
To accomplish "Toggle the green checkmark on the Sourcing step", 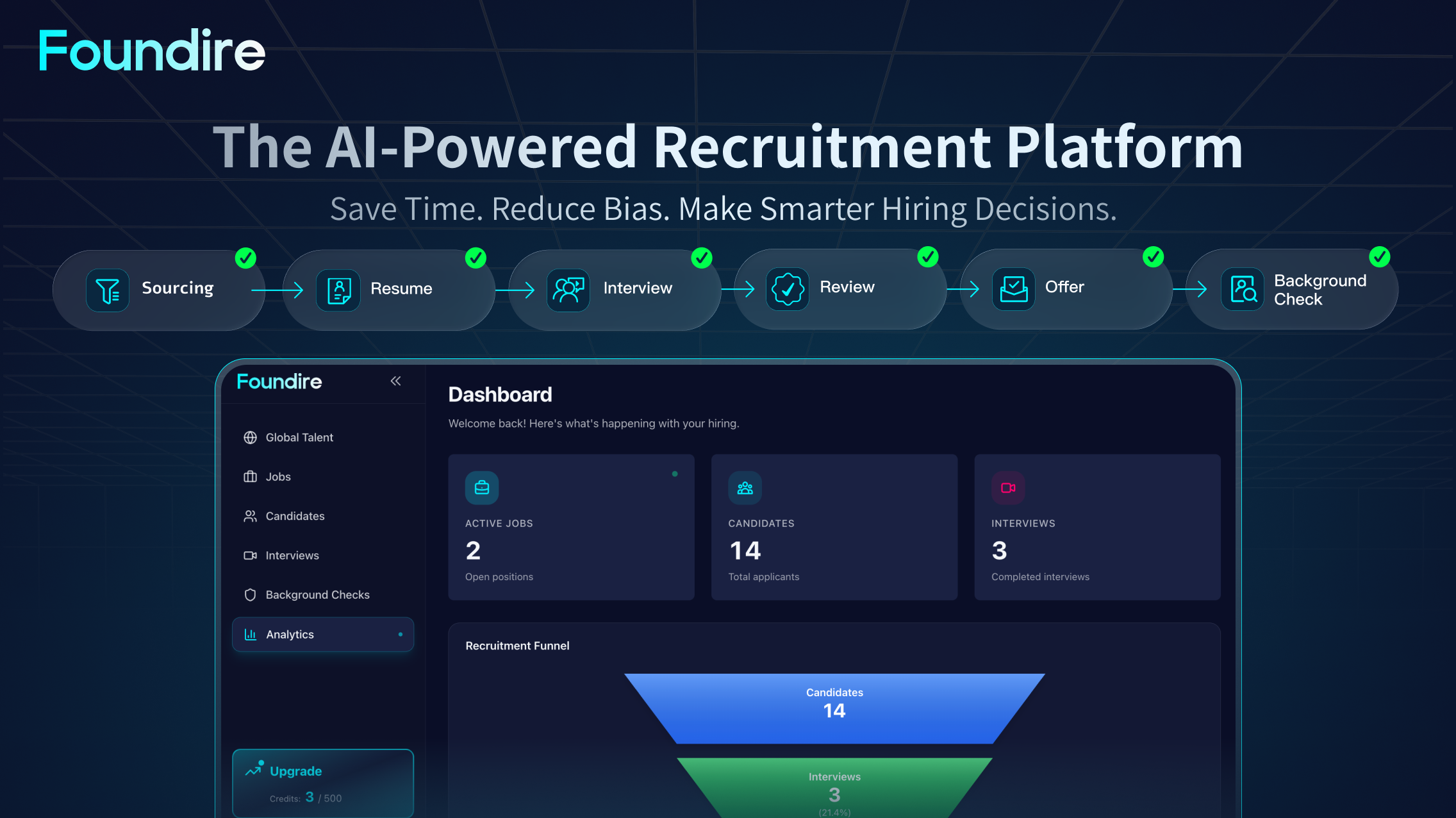I will pos(245,258).
